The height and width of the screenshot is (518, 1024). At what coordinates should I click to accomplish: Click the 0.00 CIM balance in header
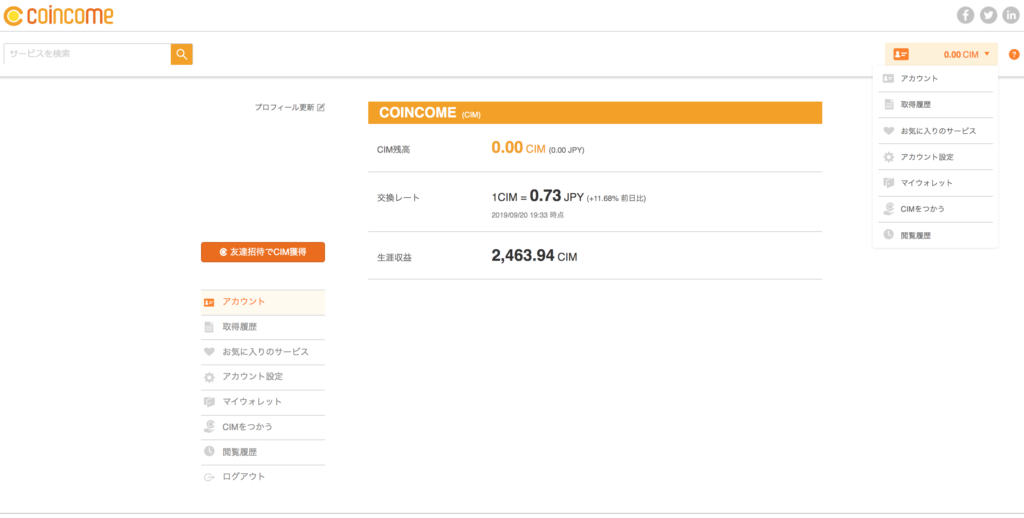(x=961, y=55)
